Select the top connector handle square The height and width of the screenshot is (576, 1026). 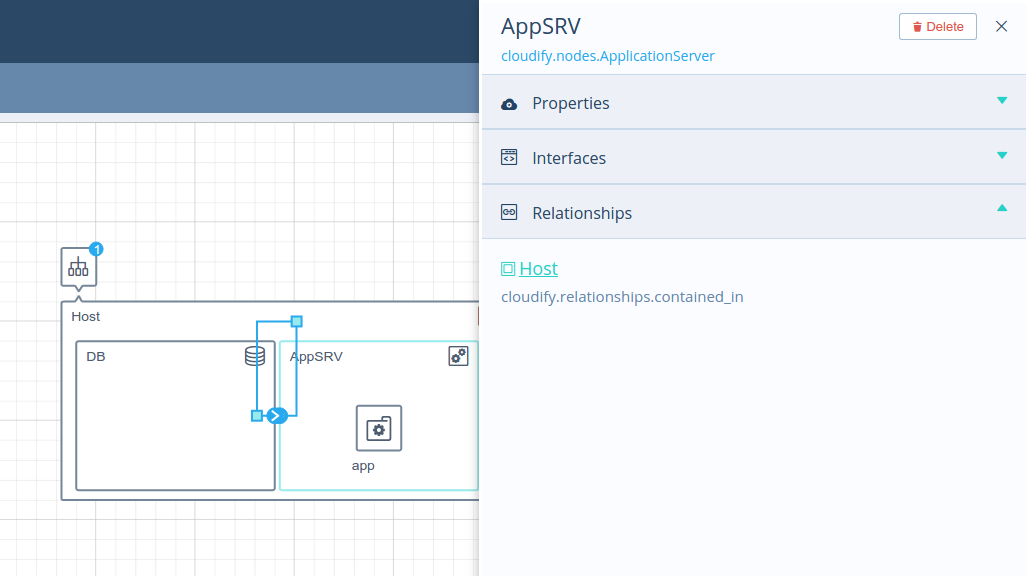[x=296, y=321]
